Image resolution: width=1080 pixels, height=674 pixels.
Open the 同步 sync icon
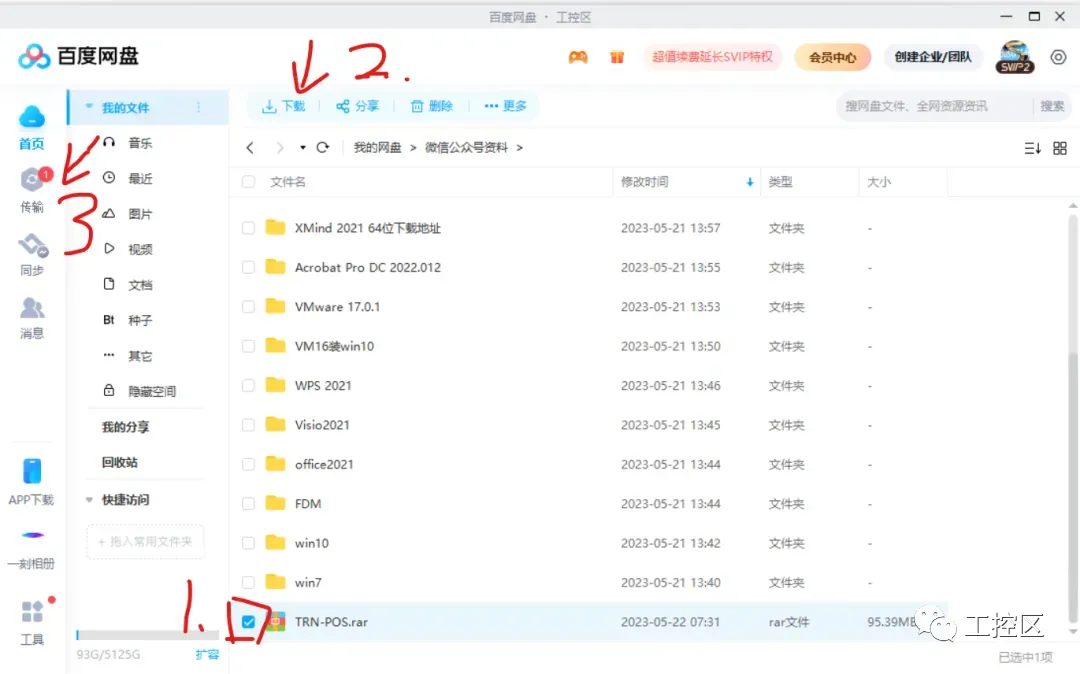point(32,245)
